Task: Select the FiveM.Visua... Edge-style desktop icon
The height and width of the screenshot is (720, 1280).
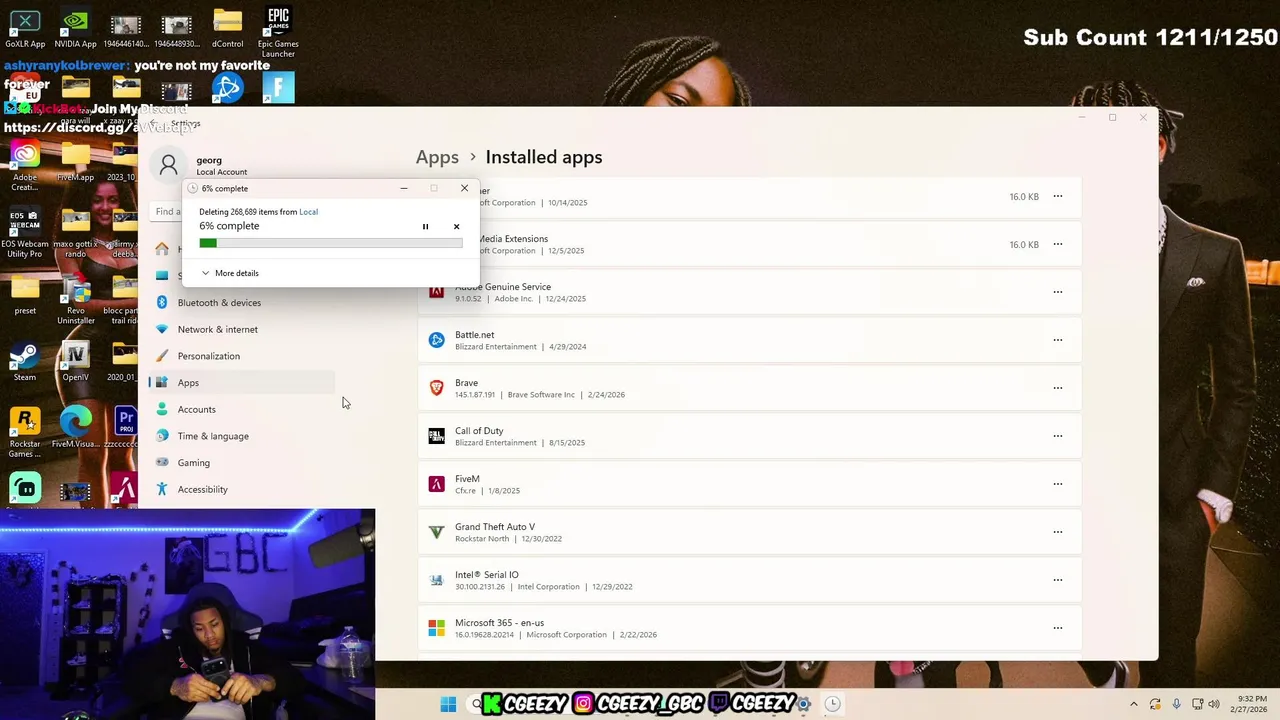Action: click(75, 428)
